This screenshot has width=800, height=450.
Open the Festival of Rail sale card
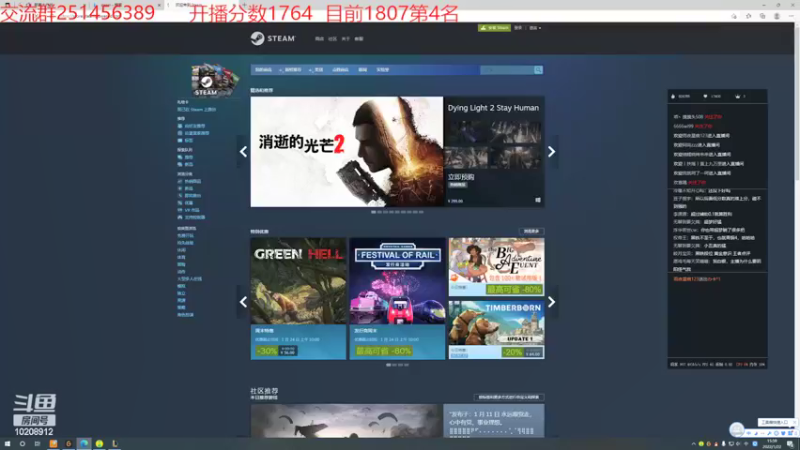(x=397, y=298)
